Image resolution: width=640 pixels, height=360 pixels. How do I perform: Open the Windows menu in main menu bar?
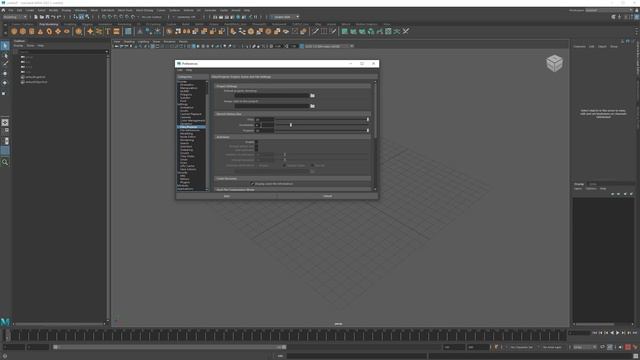pyautogui.click(x=80, y=10)
